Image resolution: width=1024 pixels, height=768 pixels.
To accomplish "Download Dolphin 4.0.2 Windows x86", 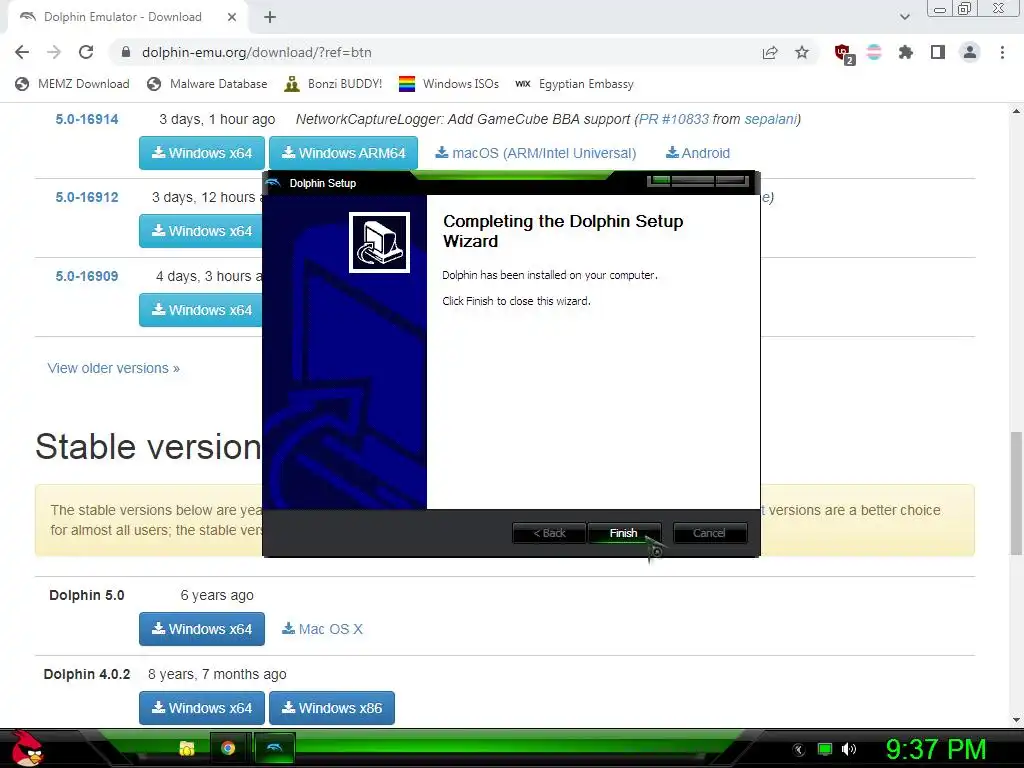I will [x=332, y=708].
